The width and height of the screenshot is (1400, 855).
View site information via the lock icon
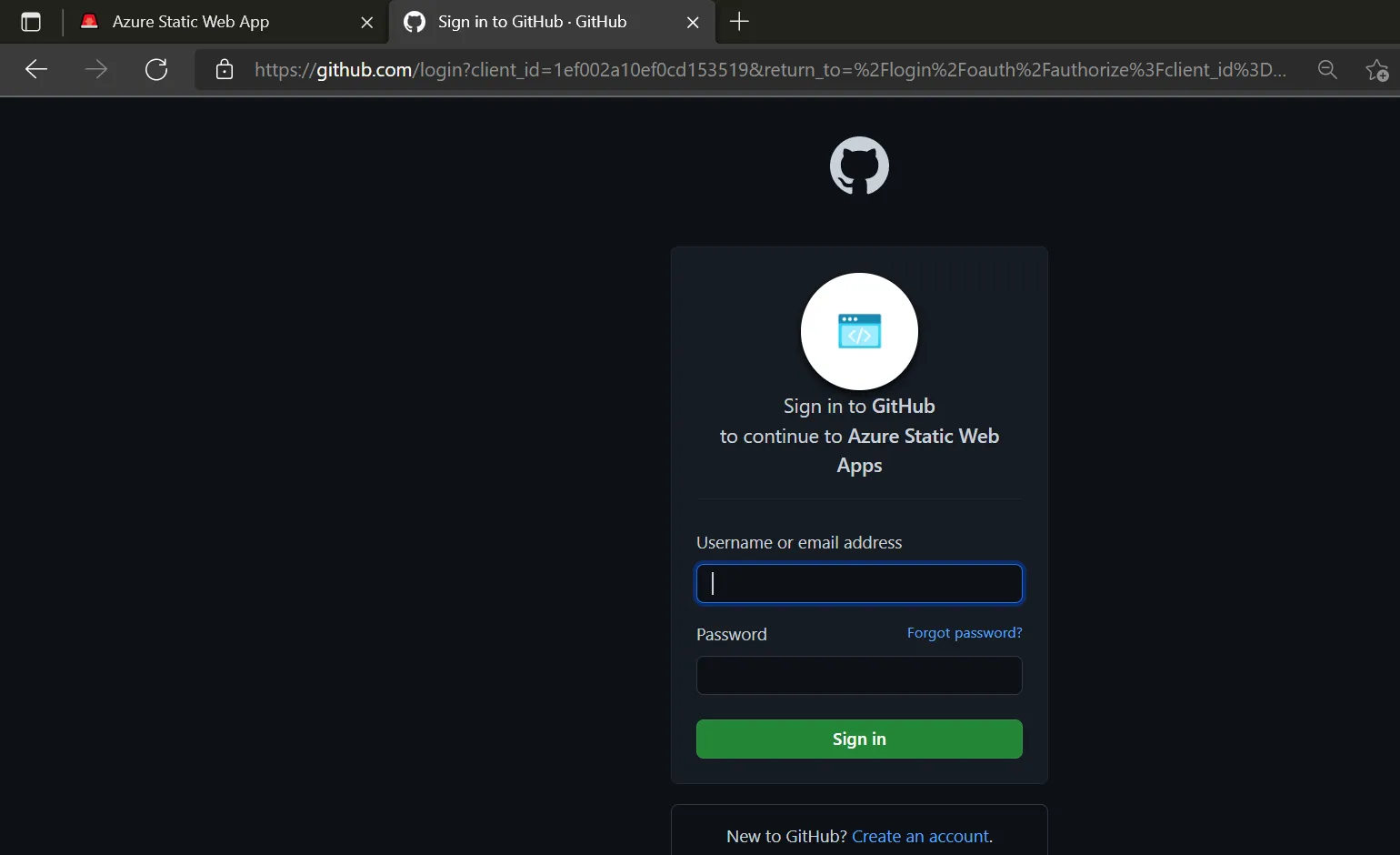pyautogui.click(x=225, y=70)
